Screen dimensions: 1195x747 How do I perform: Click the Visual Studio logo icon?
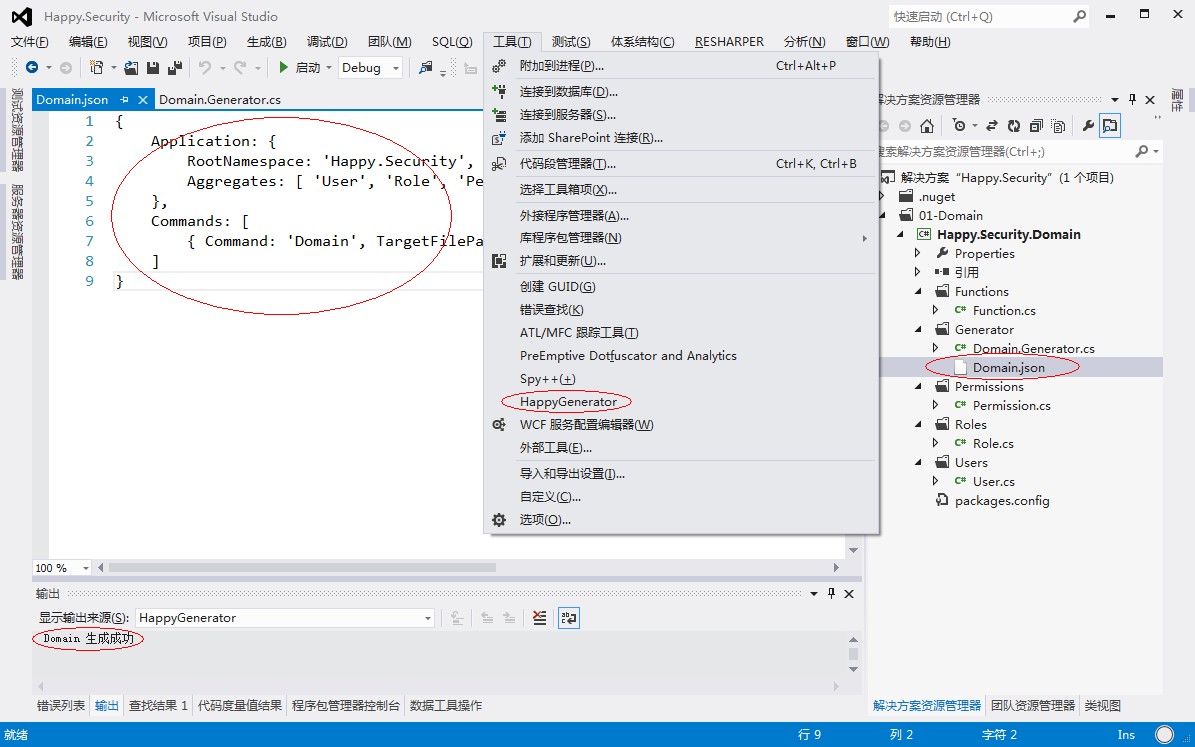22,16
